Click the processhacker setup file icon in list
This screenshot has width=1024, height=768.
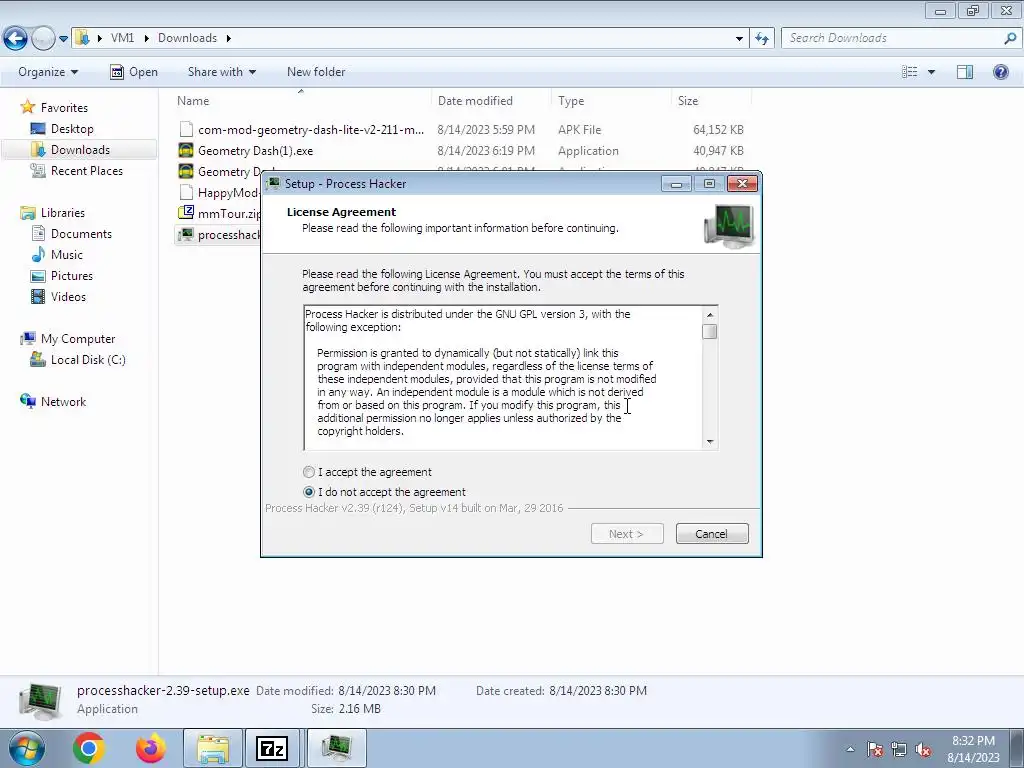pyautogui.click(x=186, y=234)
